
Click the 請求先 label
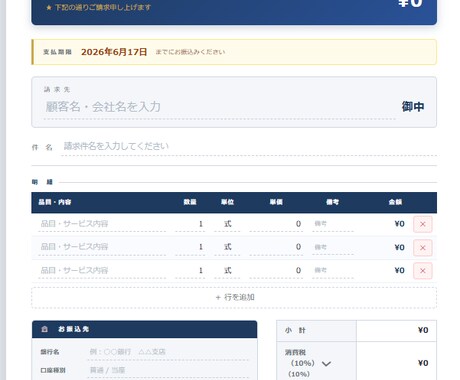pos(57,89)
